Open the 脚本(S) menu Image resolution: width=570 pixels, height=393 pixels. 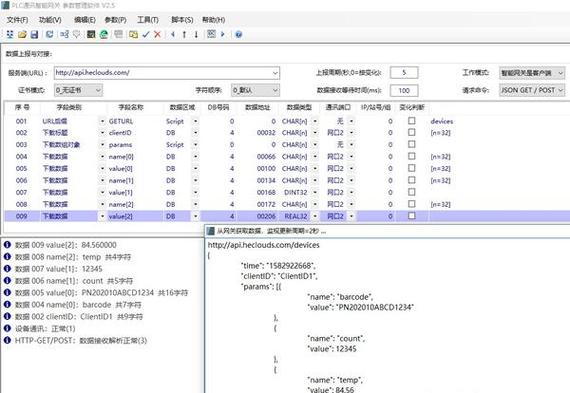pyautogui.click(x=182, y=20)
